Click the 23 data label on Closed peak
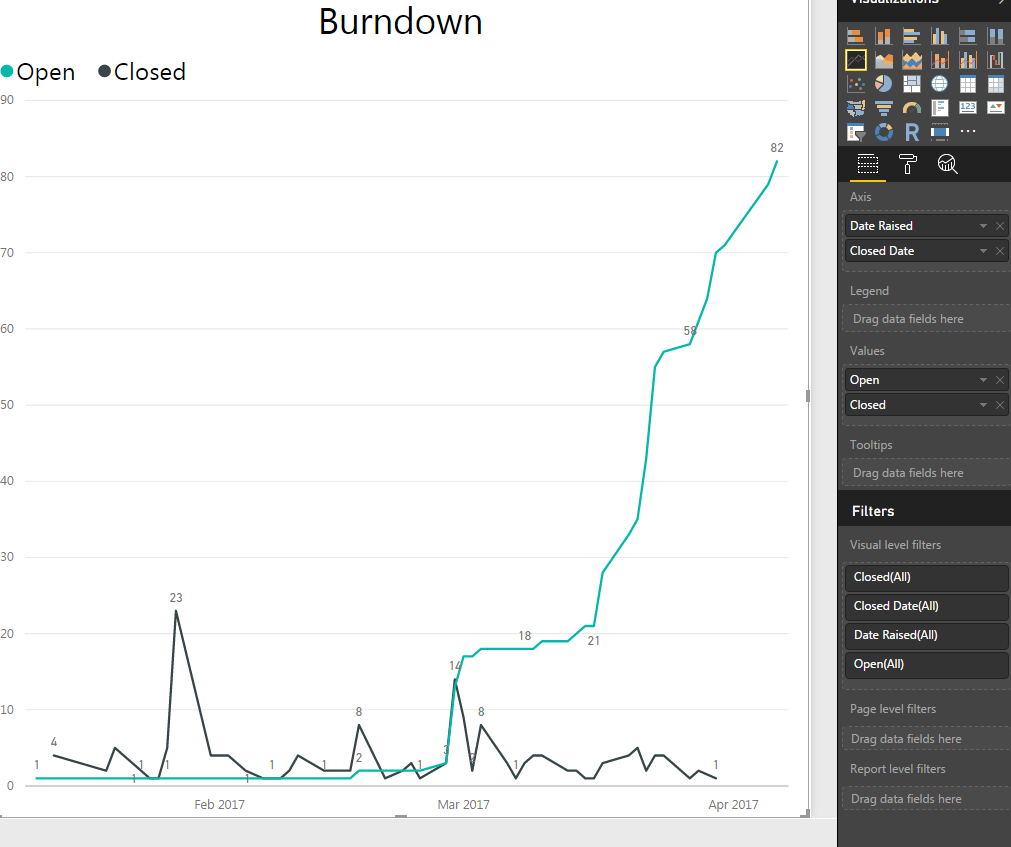The width and height of the screenshot is (1011, 847). pos(176,598)
